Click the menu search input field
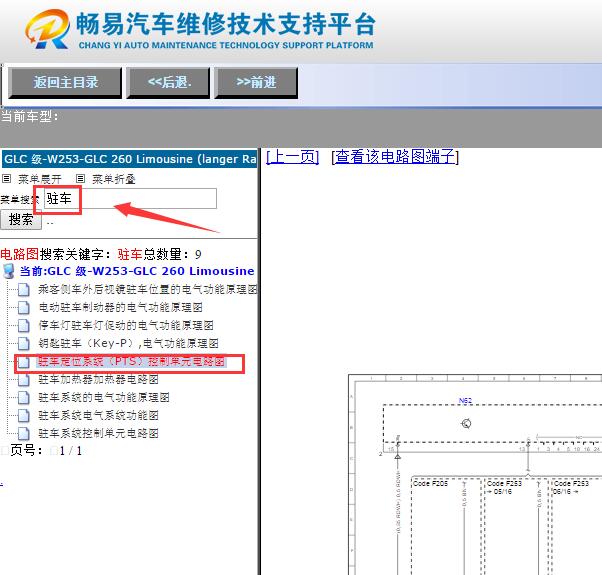This screenshot has height=575, width=602. pyautogui.click(x=131, y=198)
